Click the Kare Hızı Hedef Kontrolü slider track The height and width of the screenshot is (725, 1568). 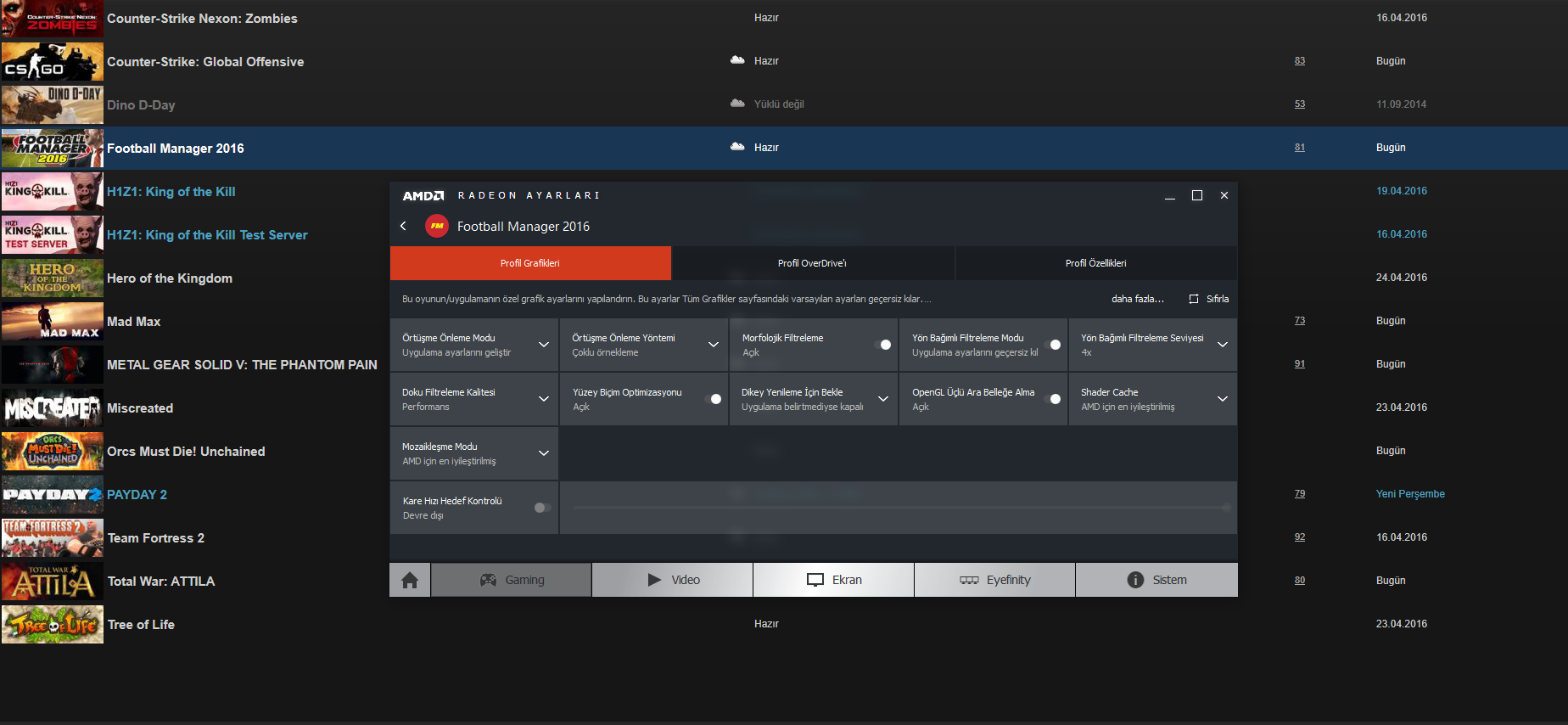900,508
